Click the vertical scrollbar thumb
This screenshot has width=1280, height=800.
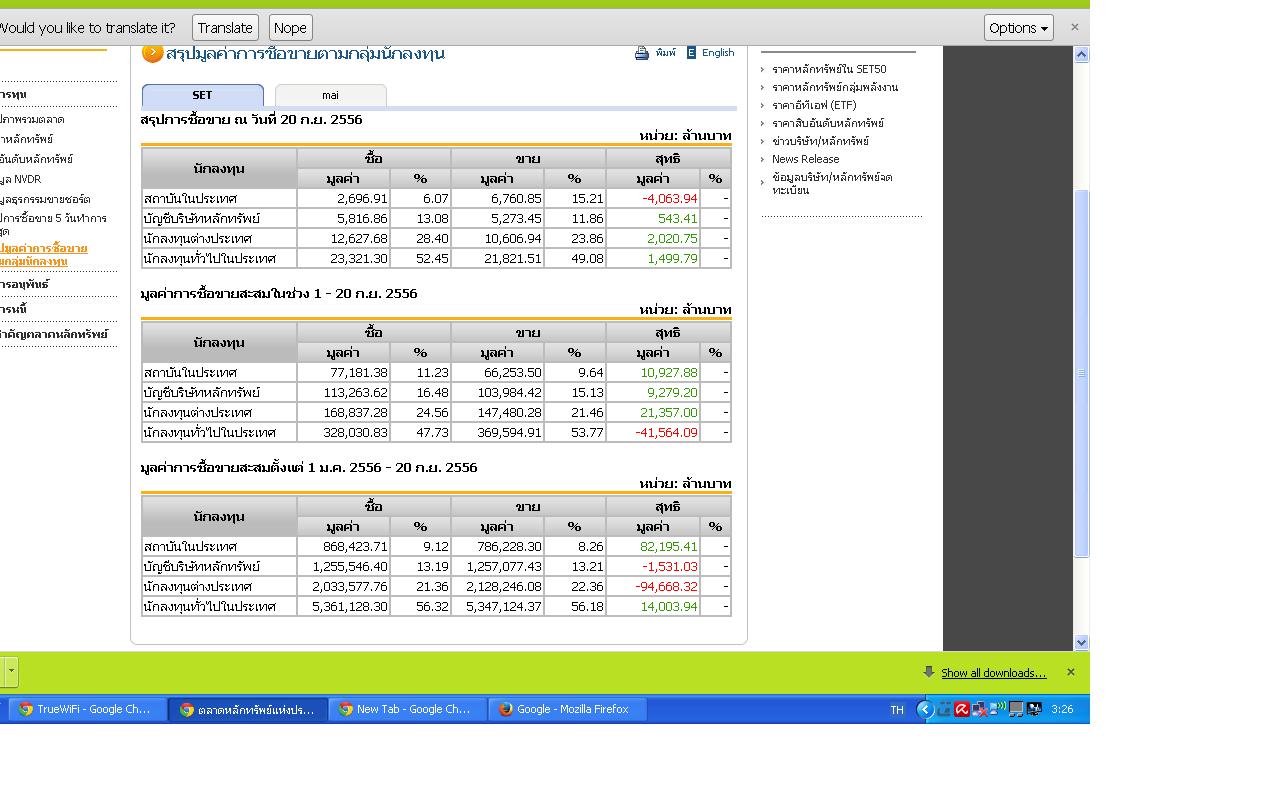coord(1081,373)
